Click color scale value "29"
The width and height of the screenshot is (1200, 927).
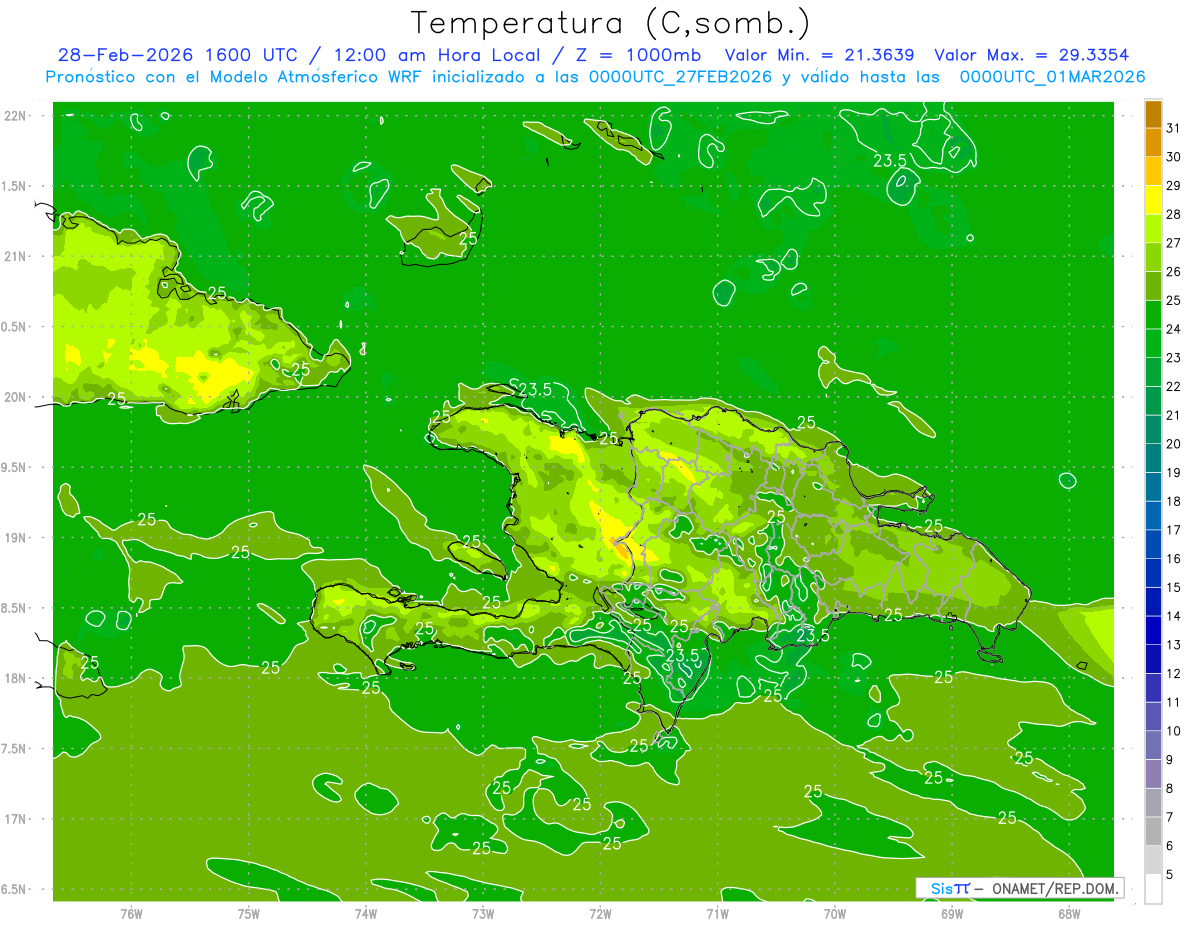click(1174, 185)
